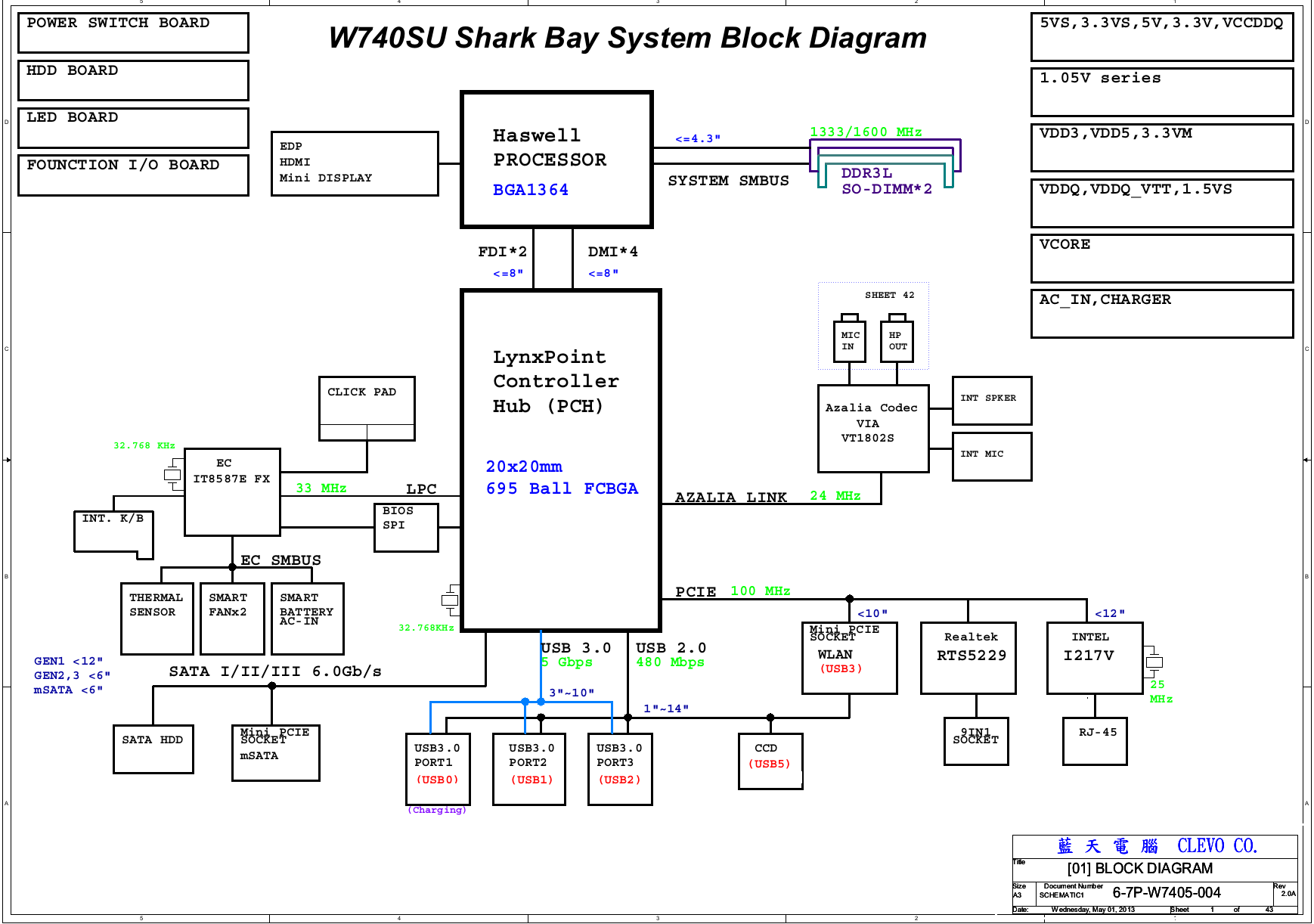Open the VCORE power sheet box
The image size is (1314, 924).
point(1161,258)
